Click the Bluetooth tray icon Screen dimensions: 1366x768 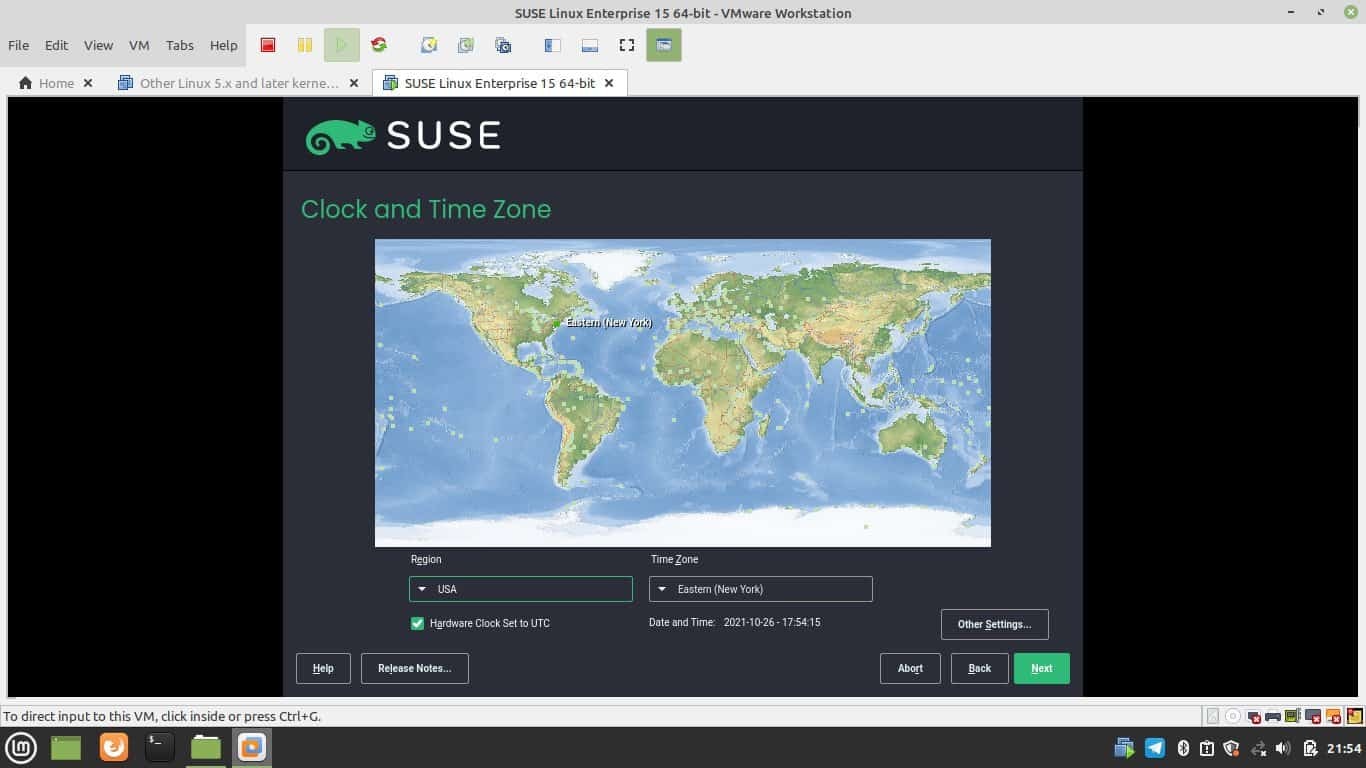pos(1182,748)
